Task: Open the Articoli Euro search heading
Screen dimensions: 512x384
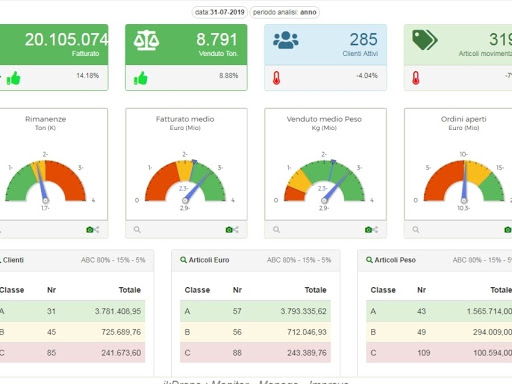Action: (205, 260)
